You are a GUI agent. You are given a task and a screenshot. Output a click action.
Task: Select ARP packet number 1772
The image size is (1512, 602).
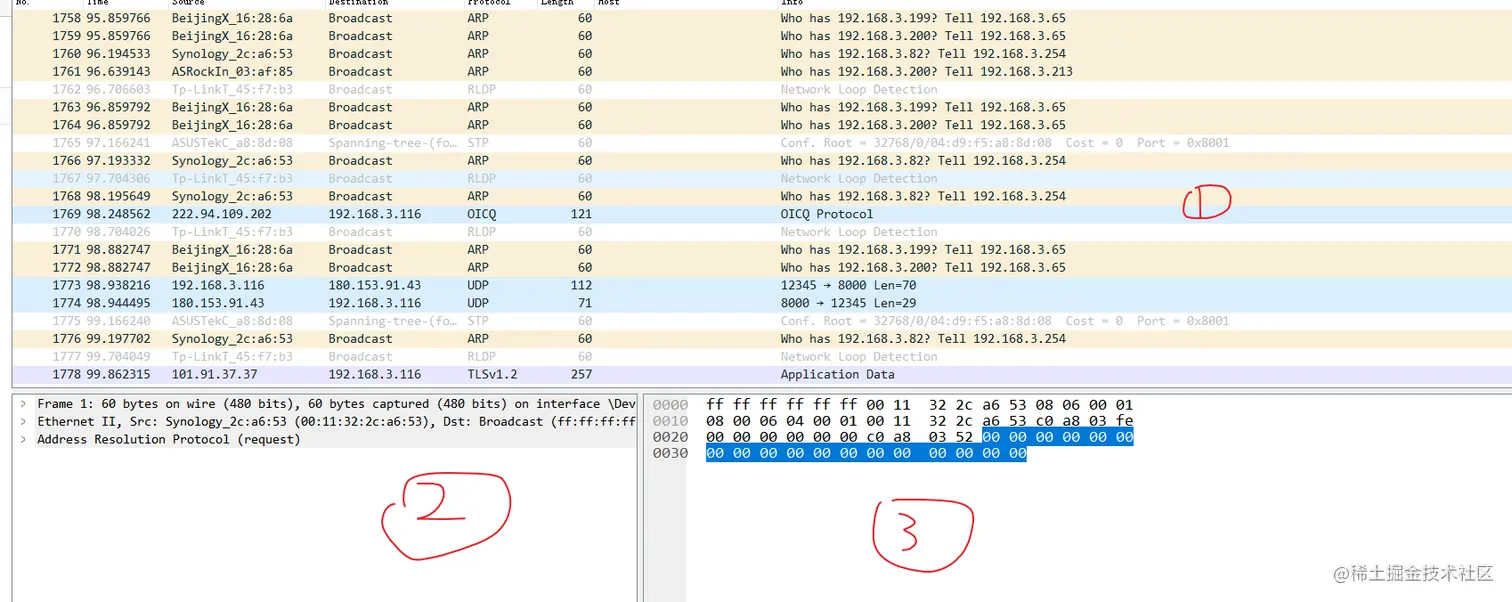[761, 268]
